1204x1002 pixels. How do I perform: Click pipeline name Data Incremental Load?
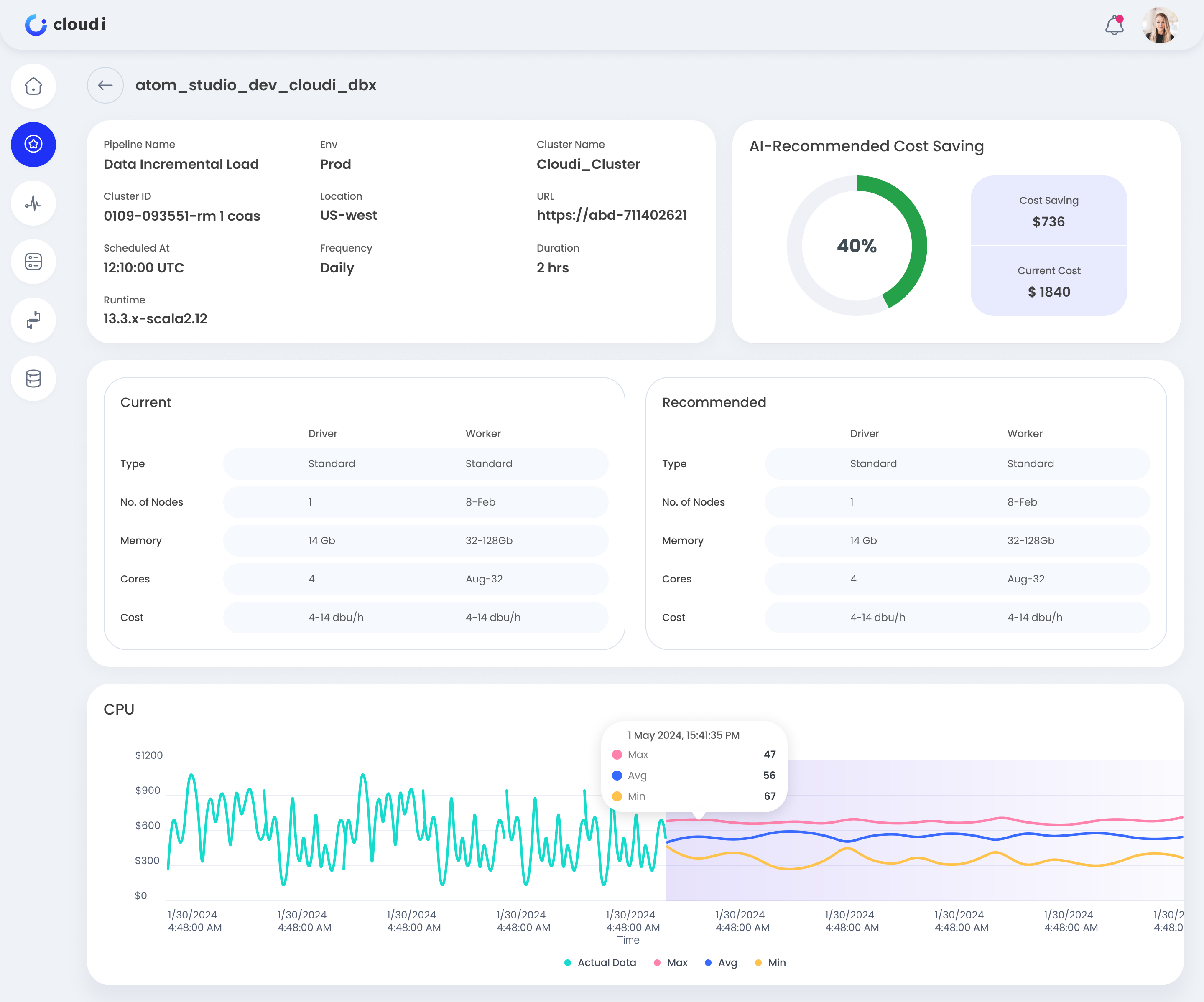coord(181,164)
